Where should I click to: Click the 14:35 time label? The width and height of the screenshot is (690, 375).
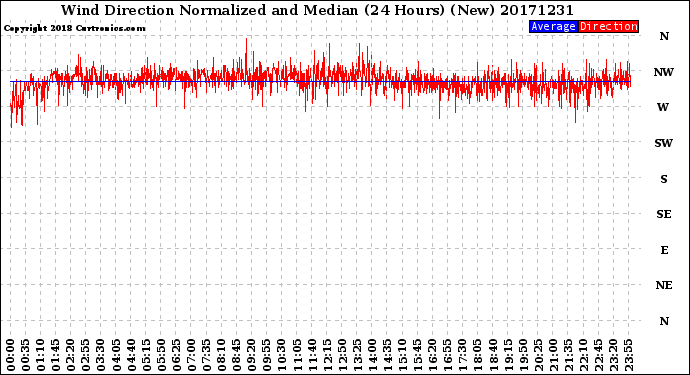tap(387, 355)
